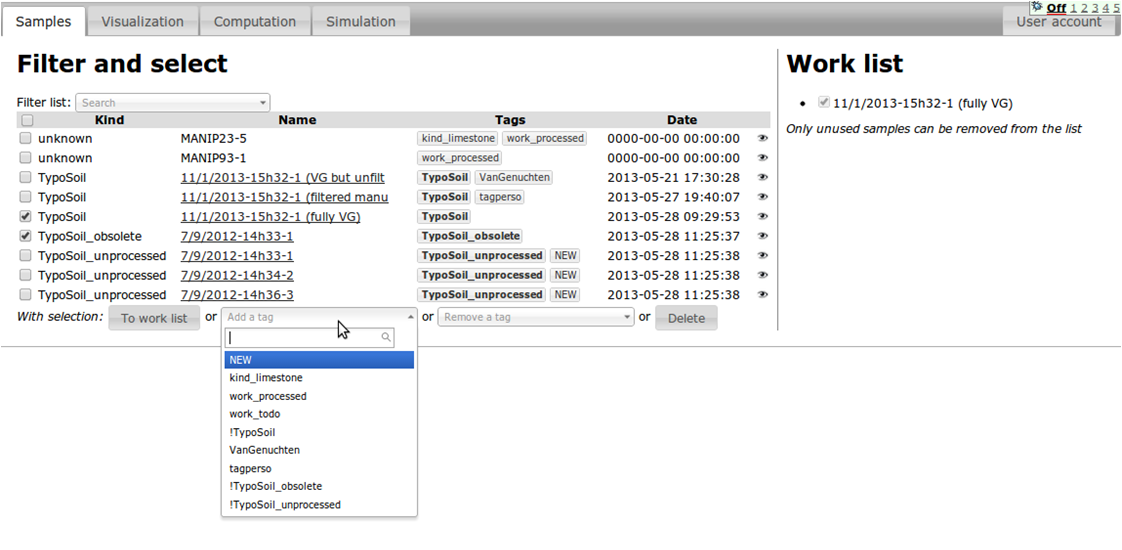Click the NEW badge on the 7/9/2012-14h34-2 row
This screenshot has width=1122, height=550.
click(x=565, y=275)
